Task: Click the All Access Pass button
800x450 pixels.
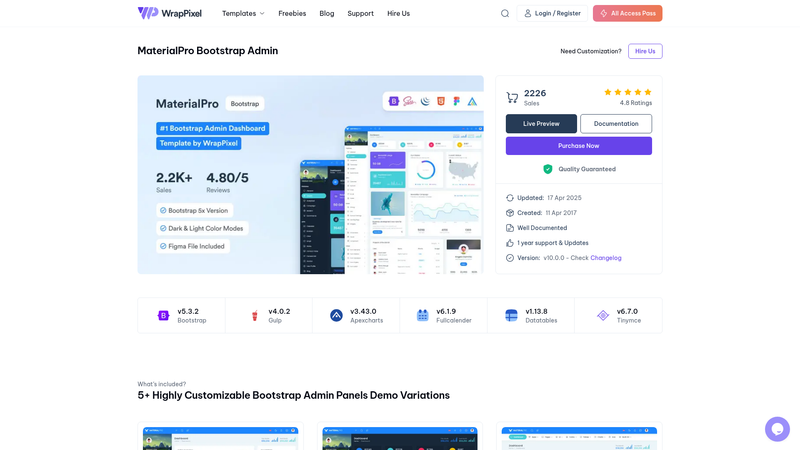Action: (x=628, y=13)
